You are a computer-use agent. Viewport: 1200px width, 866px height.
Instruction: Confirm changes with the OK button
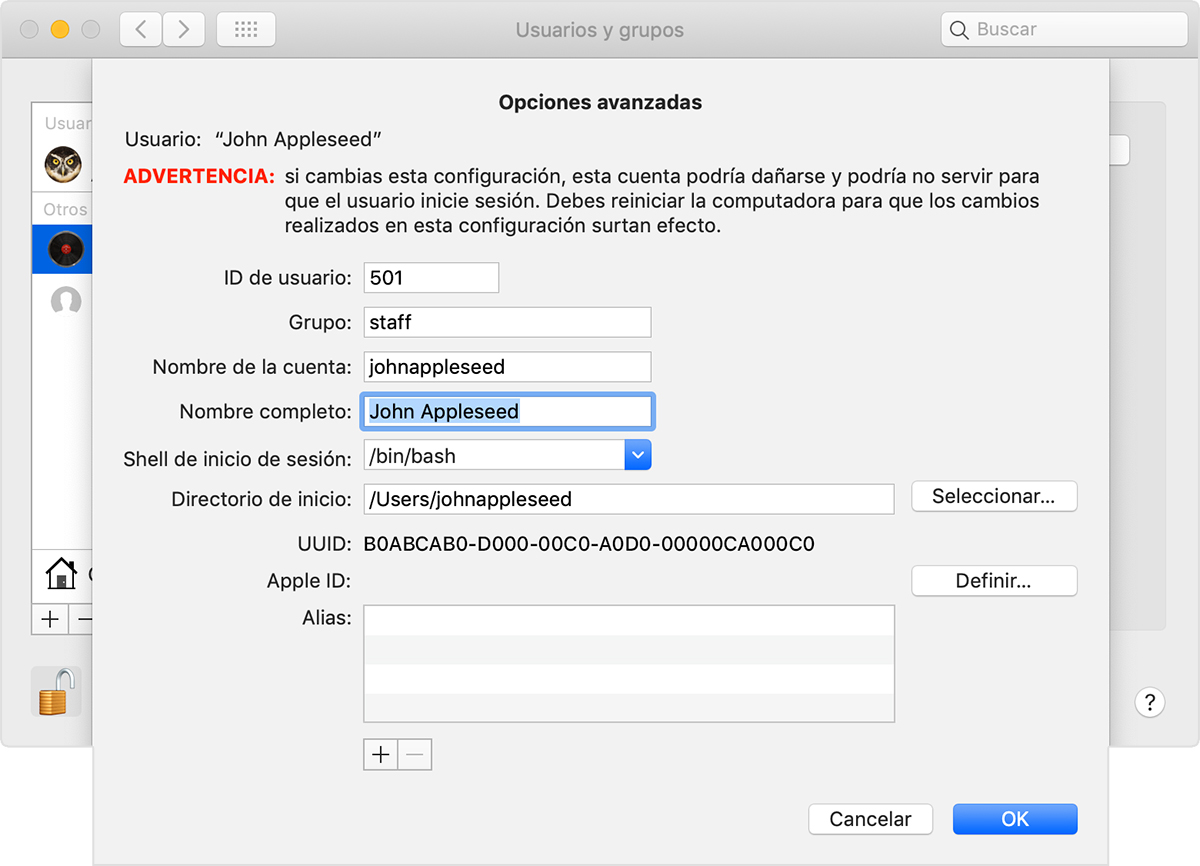pos(1015,819)
